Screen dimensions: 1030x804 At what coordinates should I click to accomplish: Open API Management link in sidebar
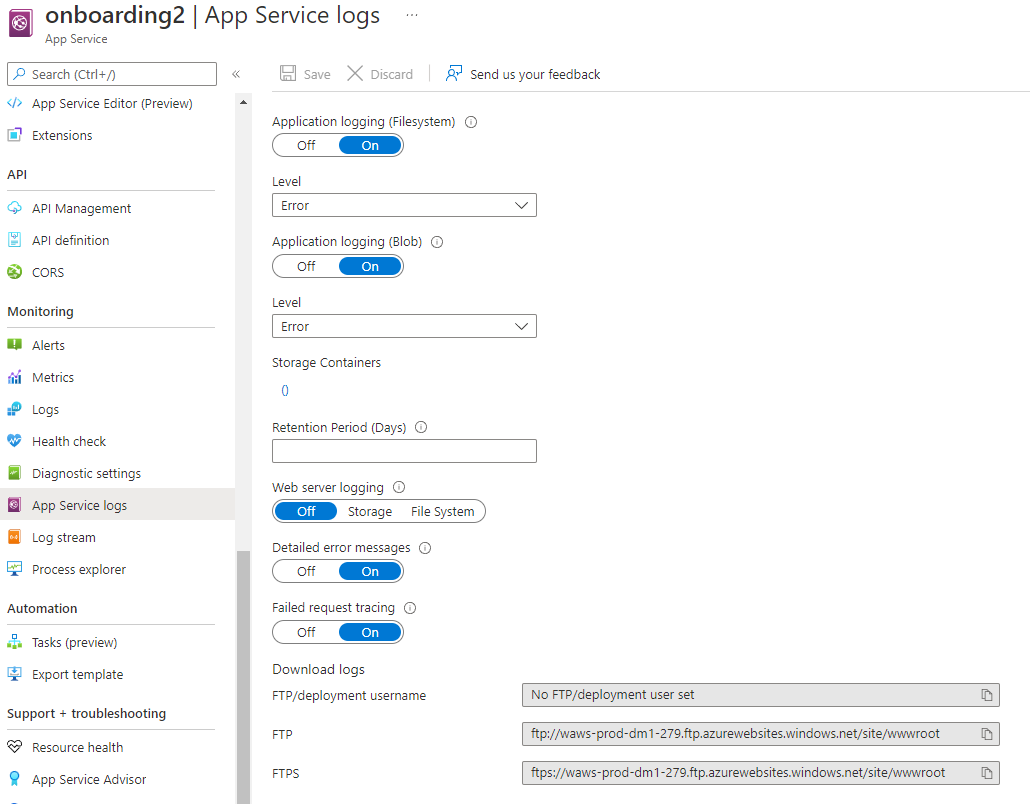pyautogui.click(x=81, y=208)
